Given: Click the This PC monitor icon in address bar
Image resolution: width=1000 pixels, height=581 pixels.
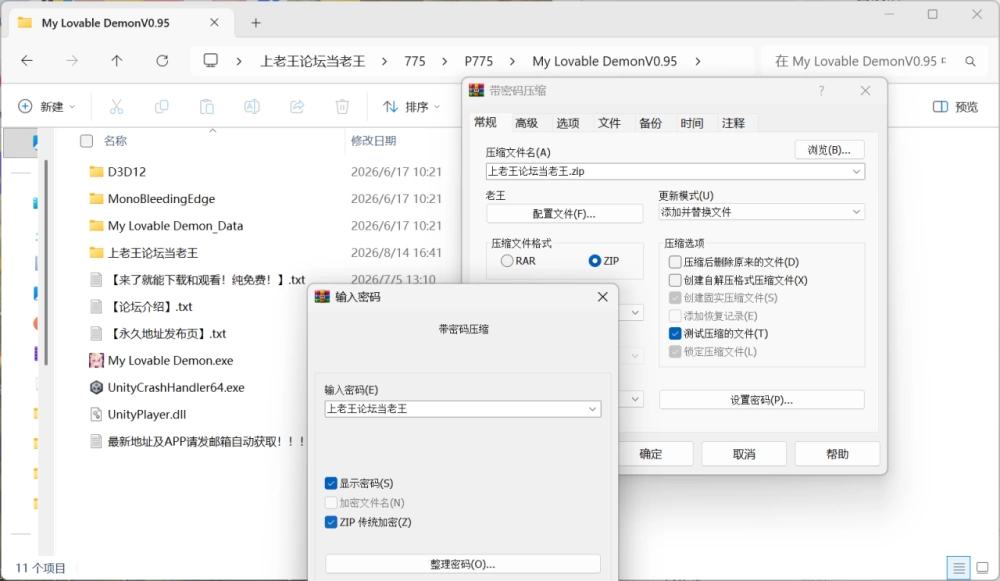Looking at the screenshot, I should click(x=210, y=61).
